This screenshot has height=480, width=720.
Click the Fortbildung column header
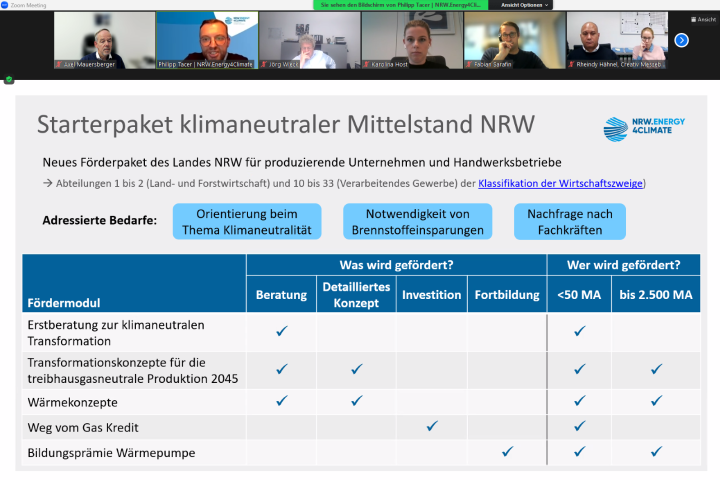[507, 295]
